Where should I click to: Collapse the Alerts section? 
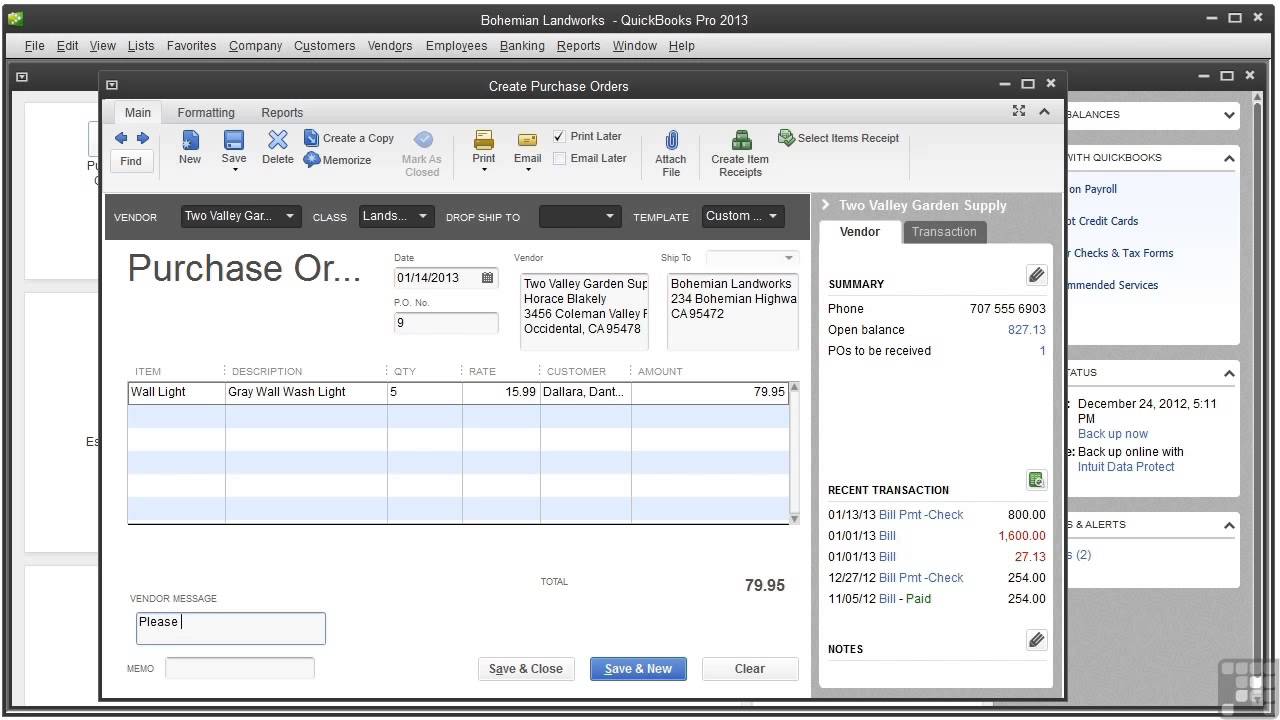(1229, 525)
